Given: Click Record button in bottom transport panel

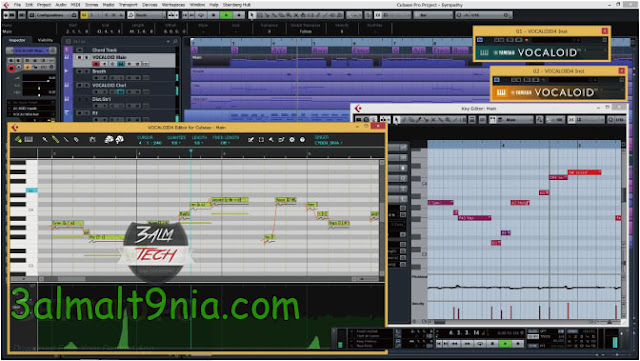Looking at the screenshot, I should [518, 343].
